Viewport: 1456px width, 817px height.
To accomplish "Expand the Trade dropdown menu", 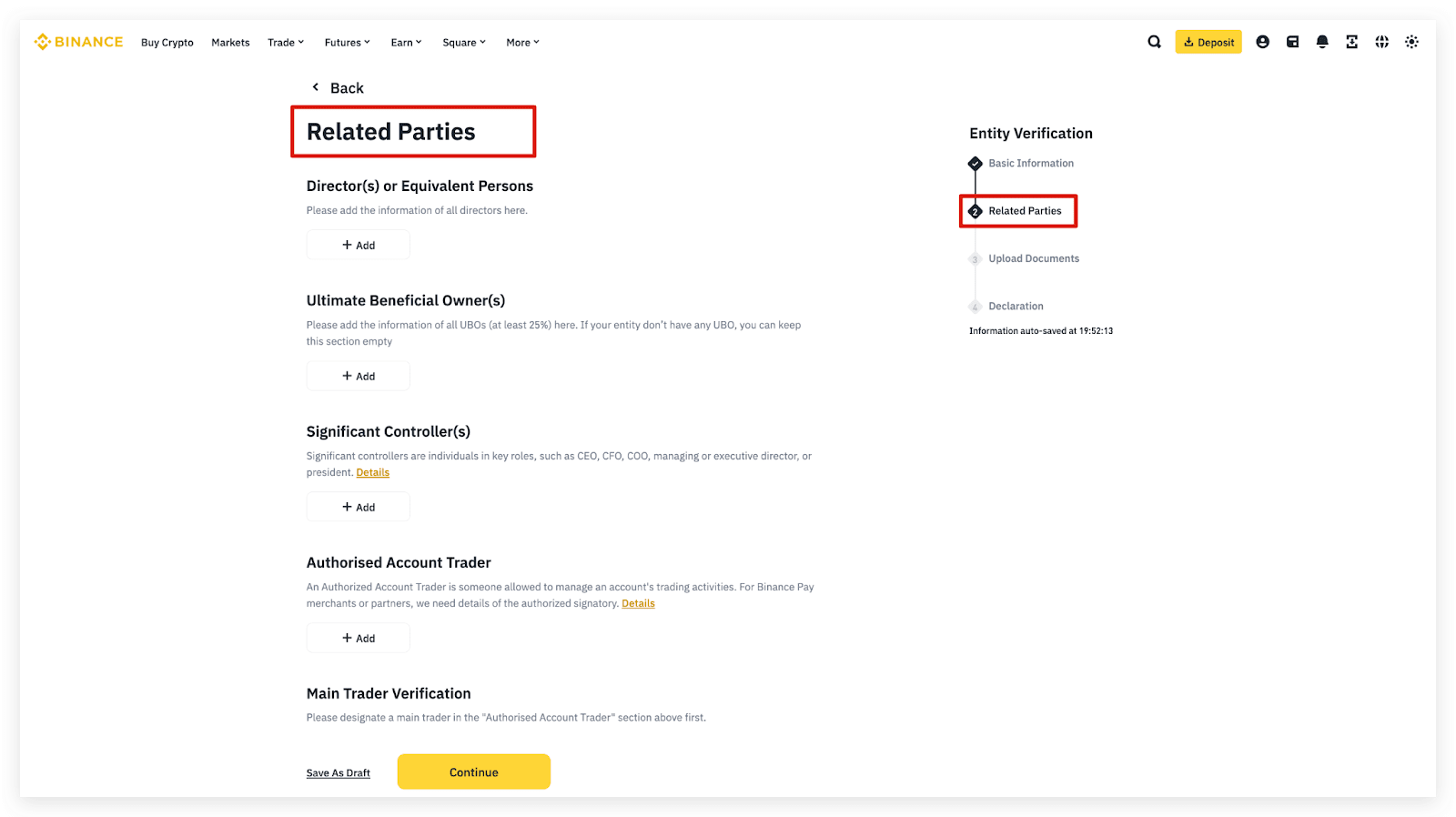I will coord(286,43).
